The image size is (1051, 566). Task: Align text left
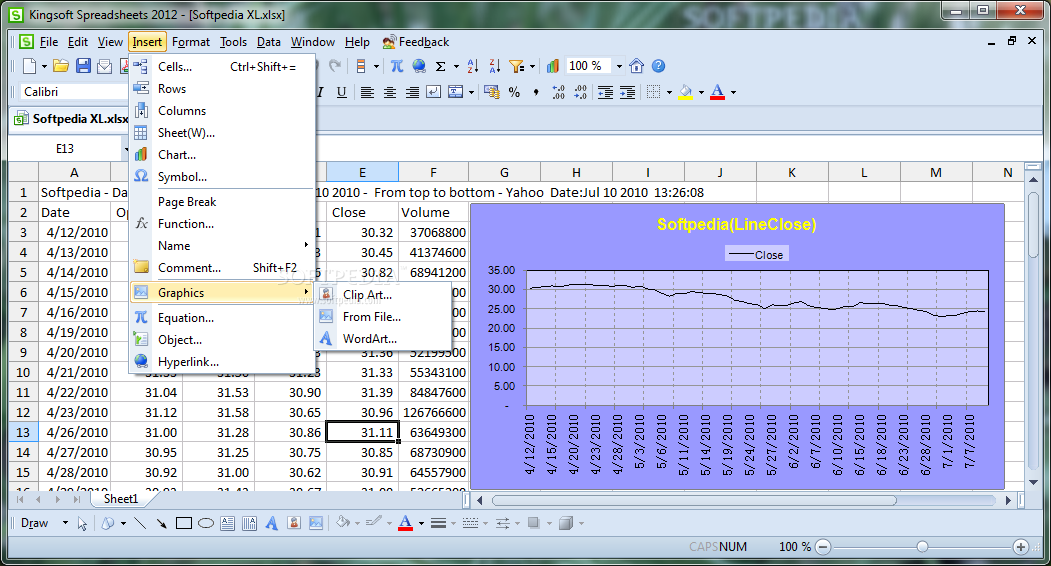tap(367, 92)
